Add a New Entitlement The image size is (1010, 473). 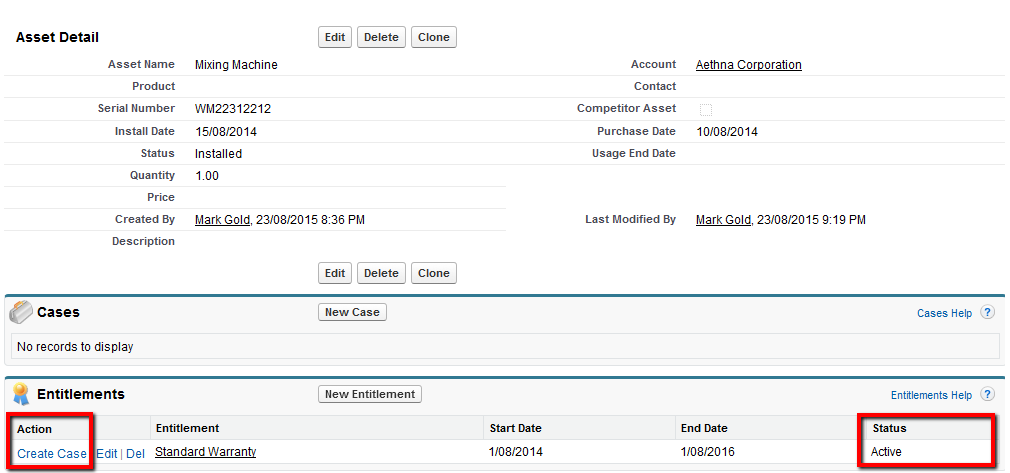point(369,394)
